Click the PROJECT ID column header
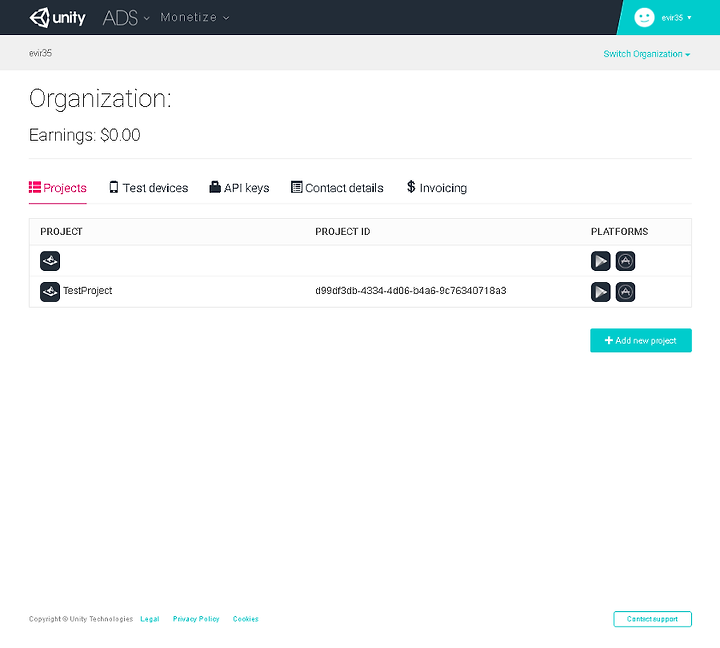The height and width of the screenshot is (648, 720). coord(343,231)
